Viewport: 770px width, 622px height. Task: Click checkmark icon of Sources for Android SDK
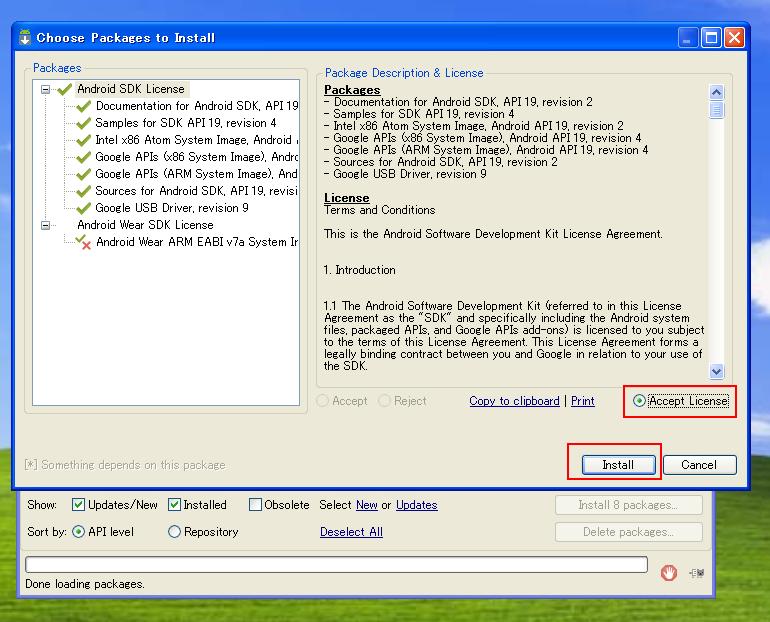pyautogui.click(x=83, y=191)
